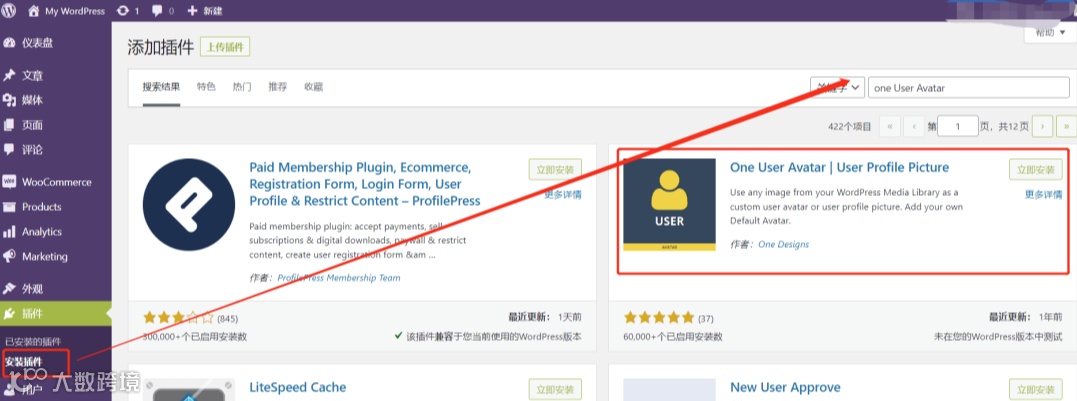Open the 关键字 search type dropdown
The height and width of the screenshot is (401, 1077).
(837, 87)
